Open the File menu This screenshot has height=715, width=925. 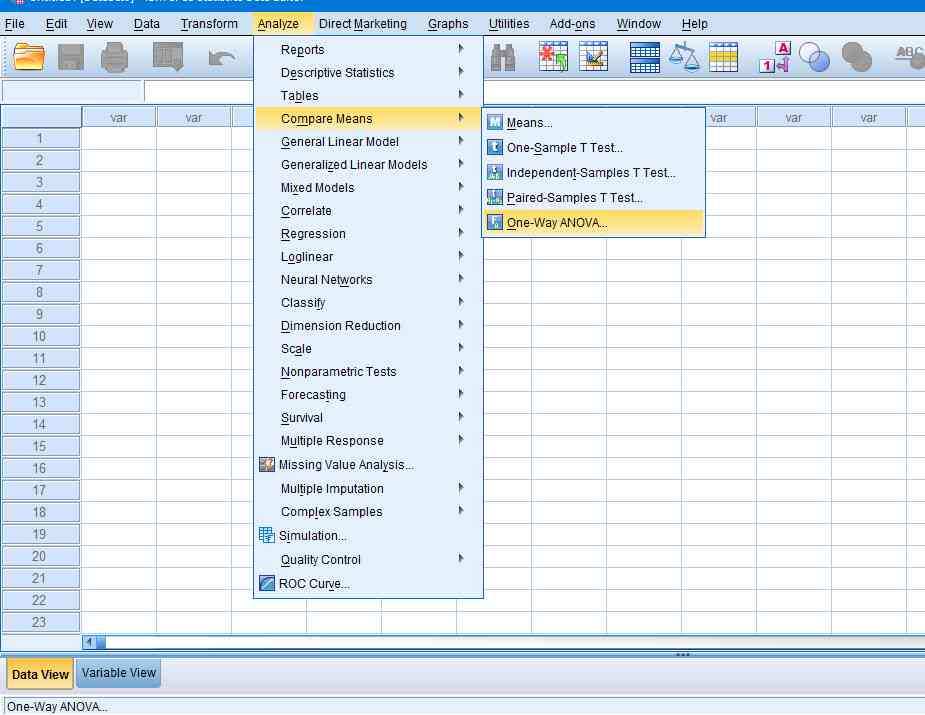pyautogui.click(x=15, y=24)
